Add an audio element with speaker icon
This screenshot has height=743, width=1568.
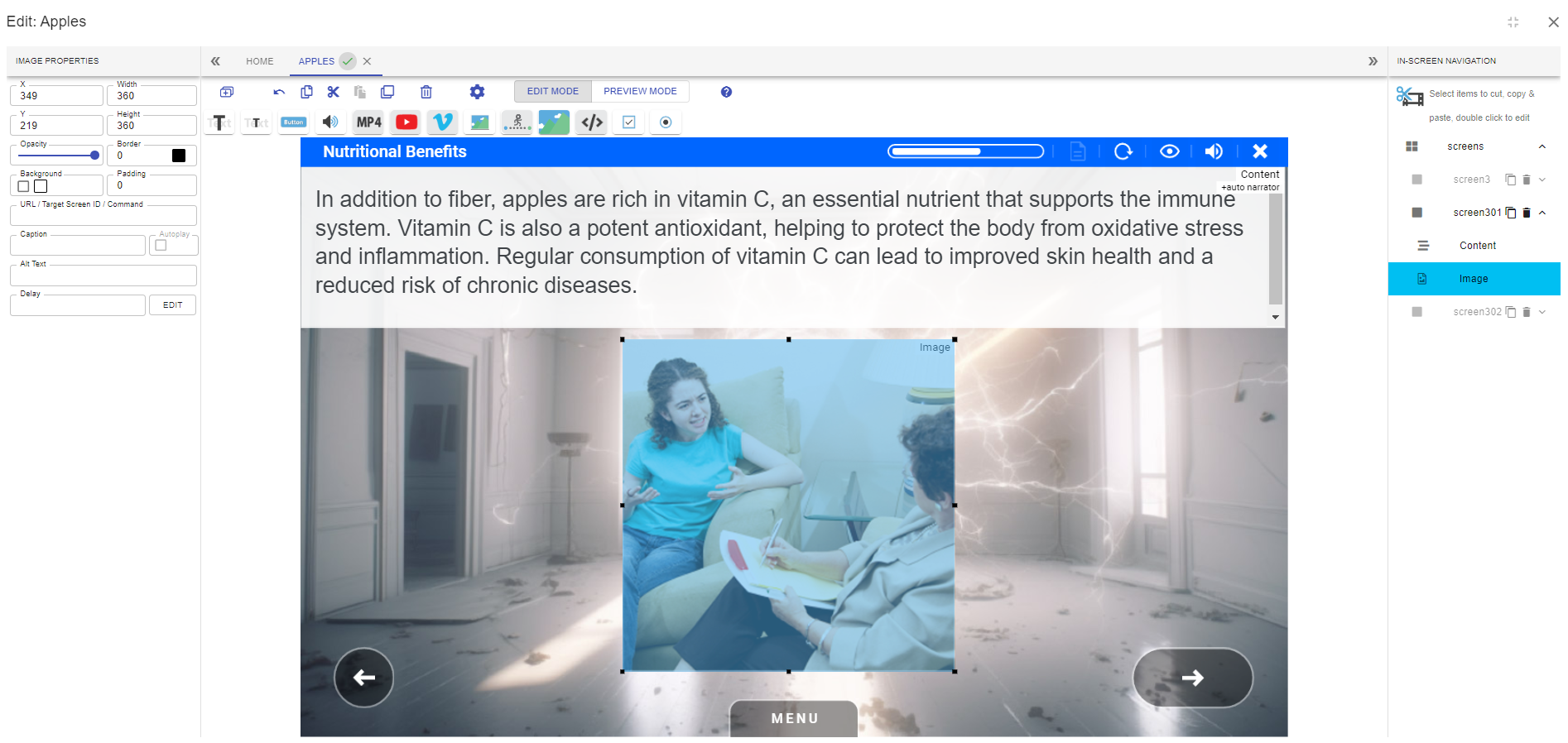(x=331, y=122)
